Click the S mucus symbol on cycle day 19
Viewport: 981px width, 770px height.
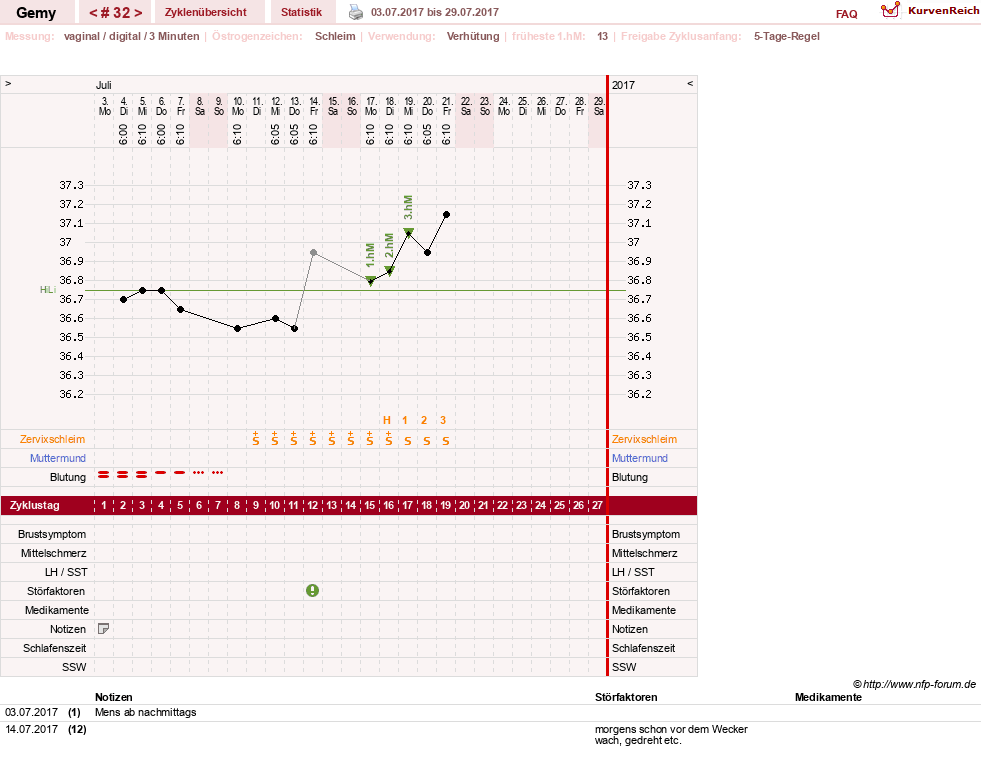[x=446, y=441]
